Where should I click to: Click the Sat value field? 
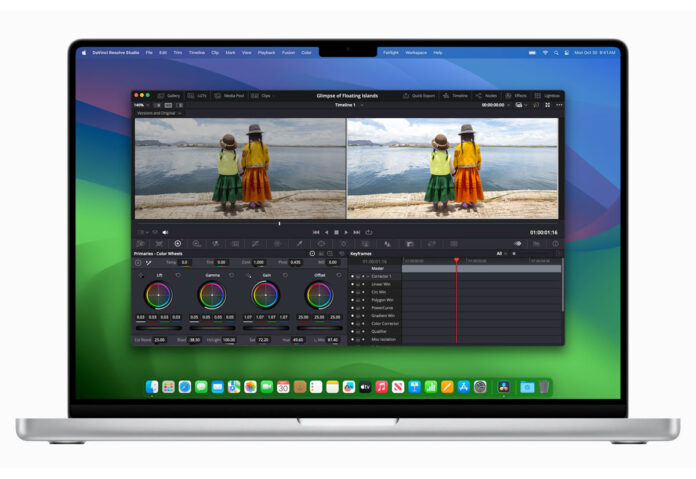click(x=263, y=340)
